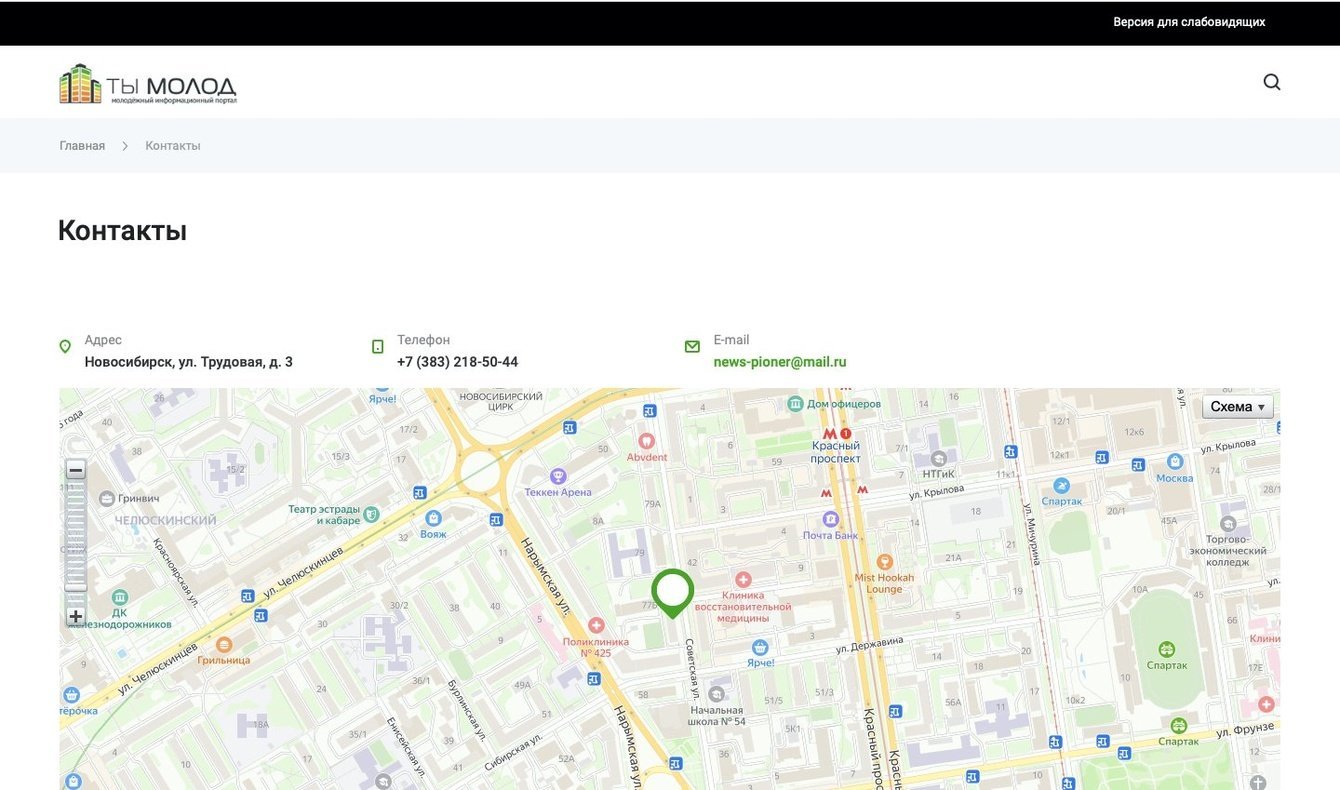
Task: Click the phone number +7 (383) 218-50-44
Action: pos(457,362)
